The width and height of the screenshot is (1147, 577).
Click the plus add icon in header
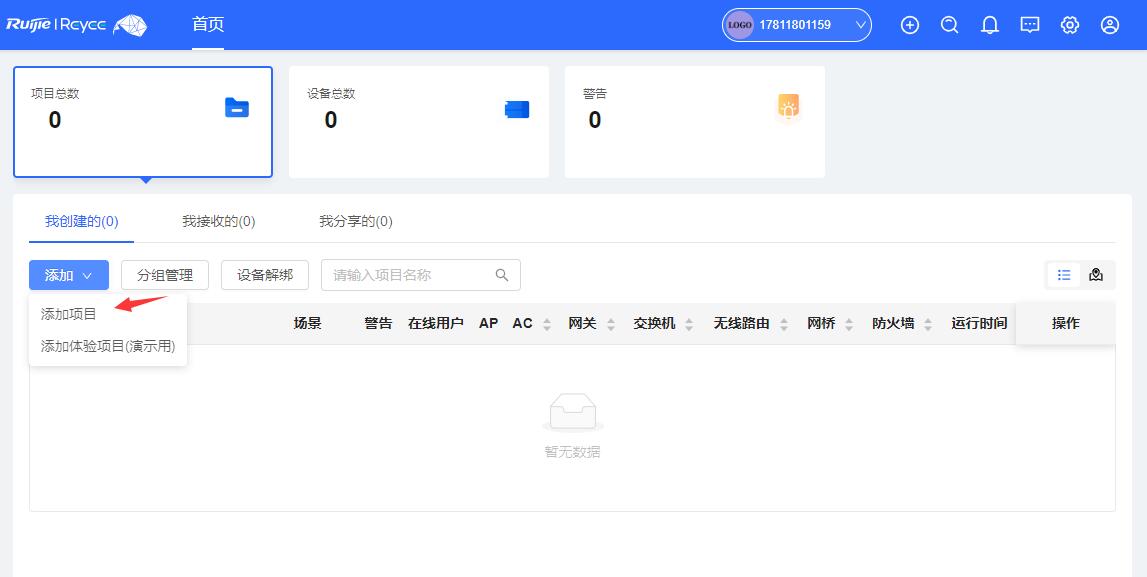tap(910, 25)
